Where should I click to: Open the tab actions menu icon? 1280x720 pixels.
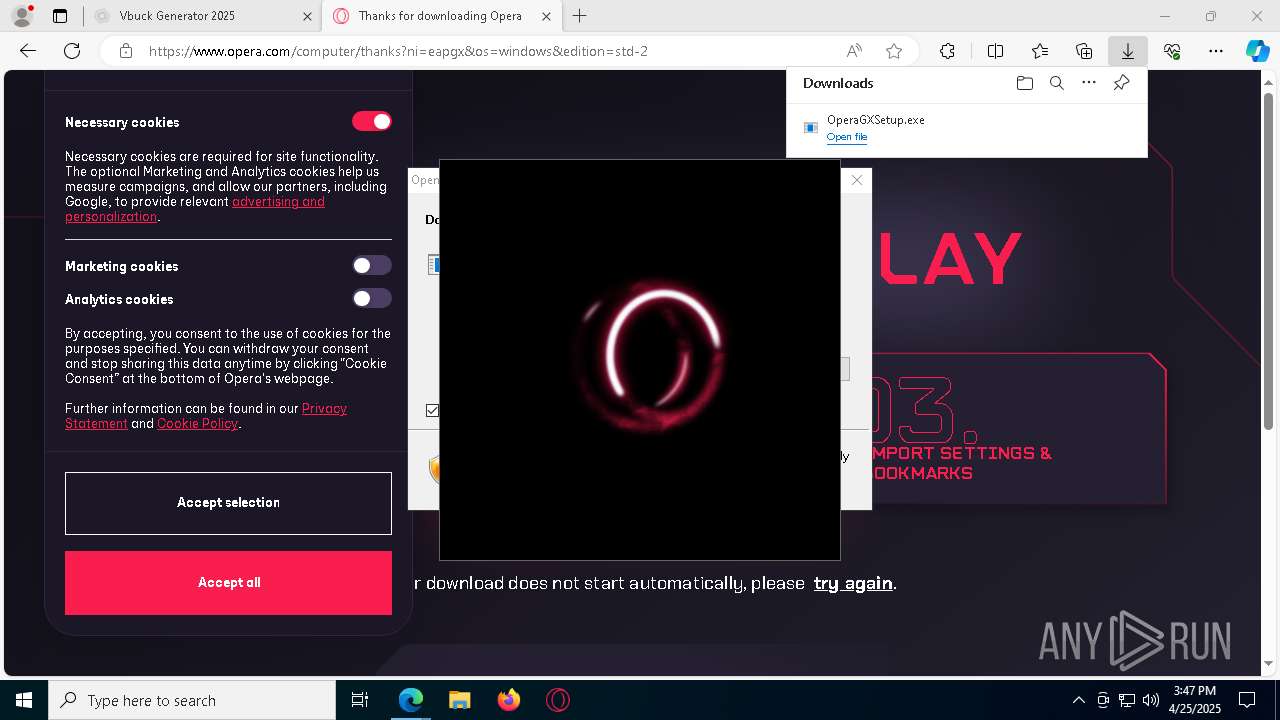pos(60,16)
